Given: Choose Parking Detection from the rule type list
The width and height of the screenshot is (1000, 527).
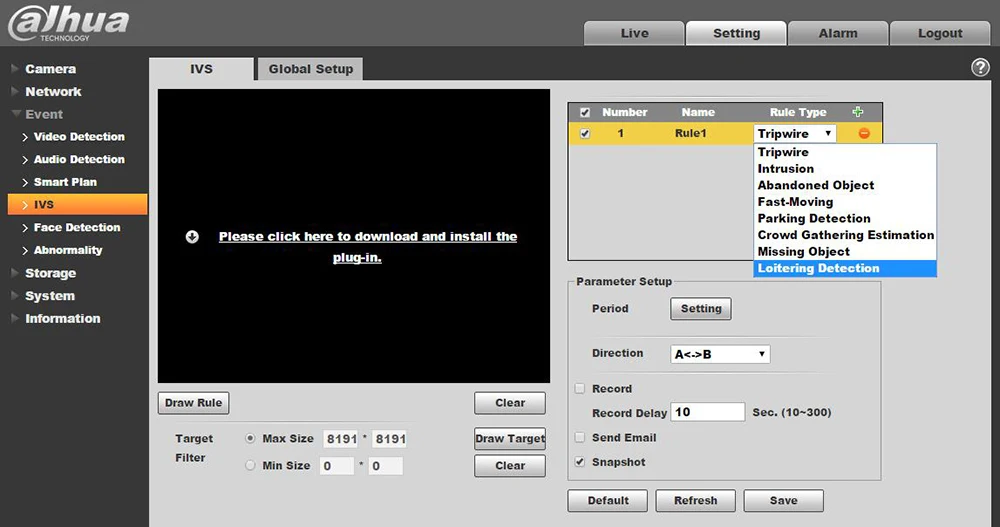Looking at the screenshot, I should (x=845, y=218).
